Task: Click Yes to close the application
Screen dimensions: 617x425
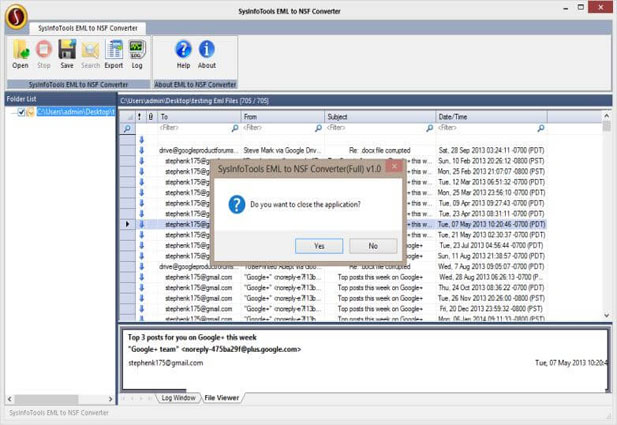Action: (319, 246)
